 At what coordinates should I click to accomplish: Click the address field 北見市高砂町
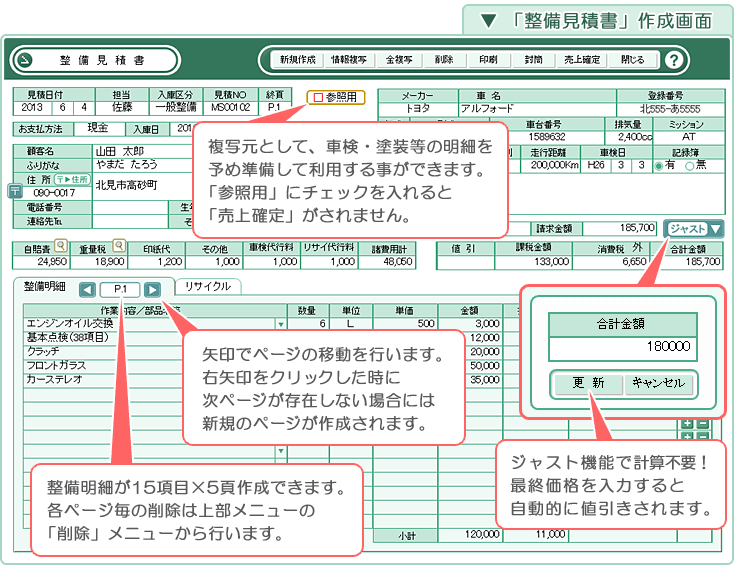click(x=142, y=186)
